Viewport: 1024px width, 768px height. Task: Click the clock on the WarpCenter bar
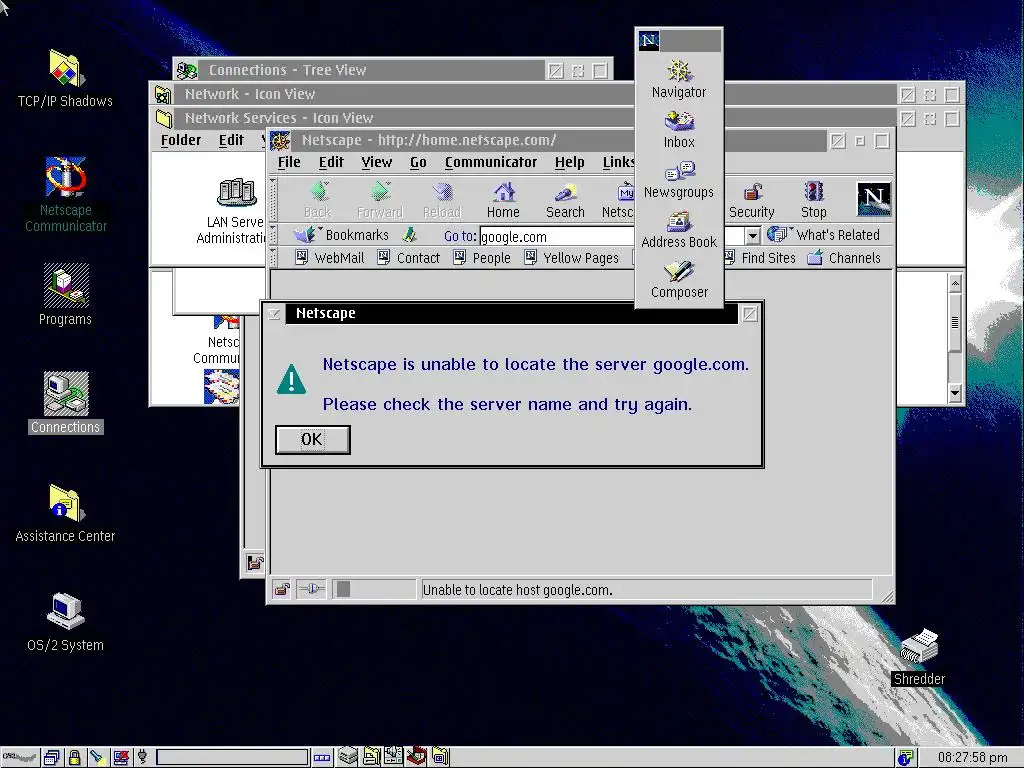tap(972, 758)
